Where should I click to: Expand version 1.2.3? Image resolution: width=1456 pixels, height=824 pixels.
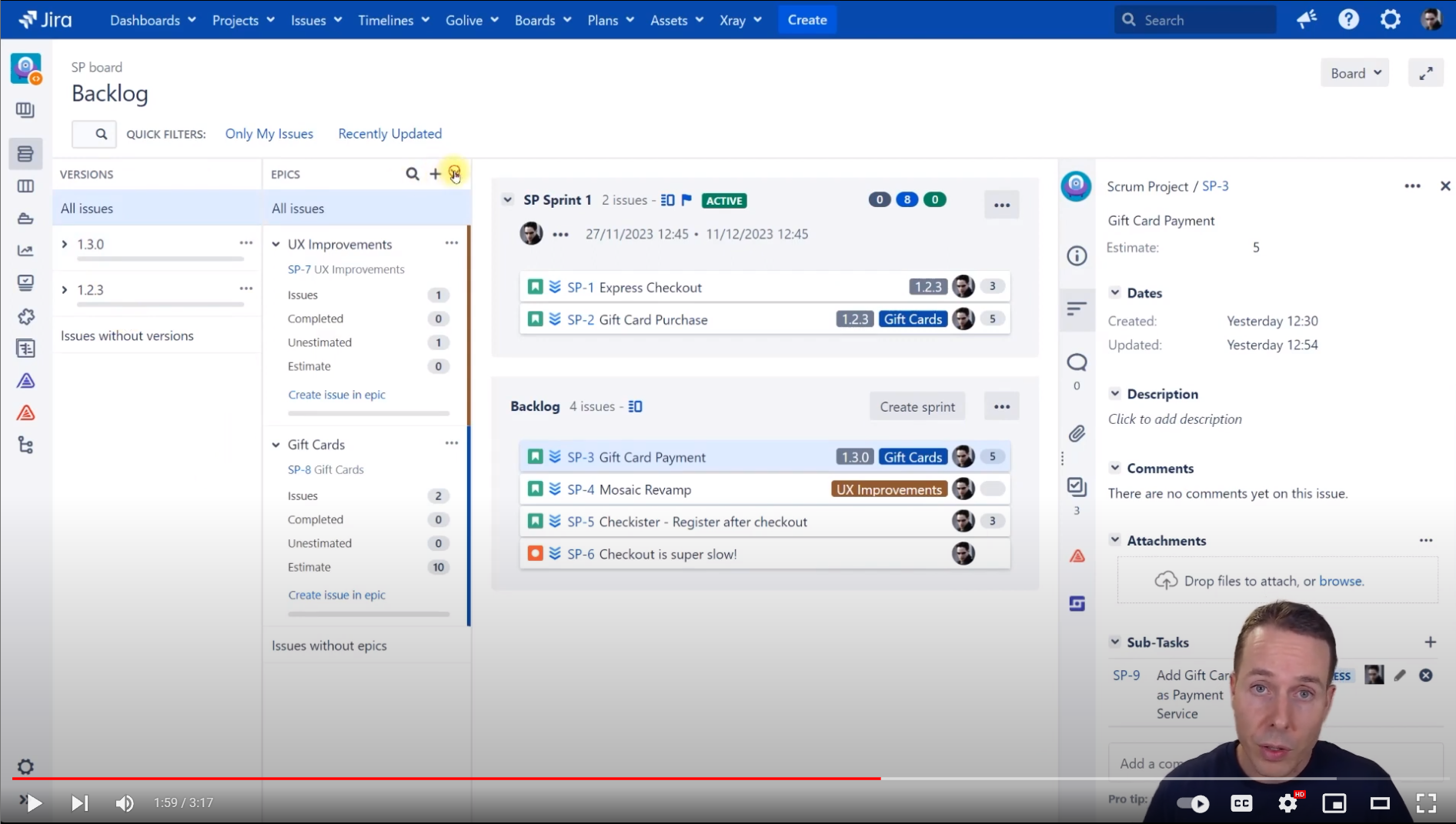tap(65, 290)
